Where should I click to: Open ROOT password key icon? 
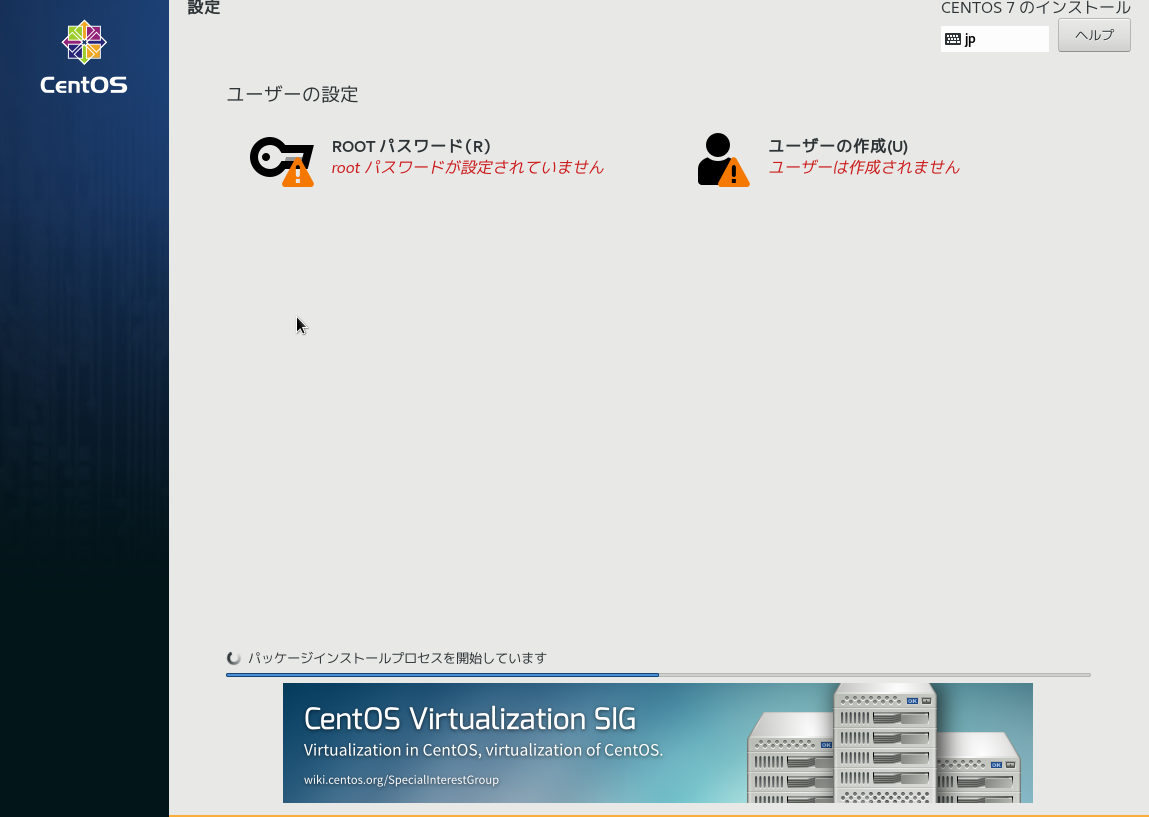click(x=282, y=161)
